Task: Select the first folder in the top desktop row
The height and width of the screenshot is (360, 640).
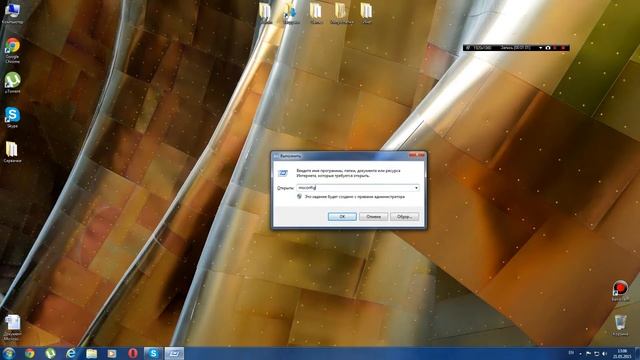Action: click(265, 13)
